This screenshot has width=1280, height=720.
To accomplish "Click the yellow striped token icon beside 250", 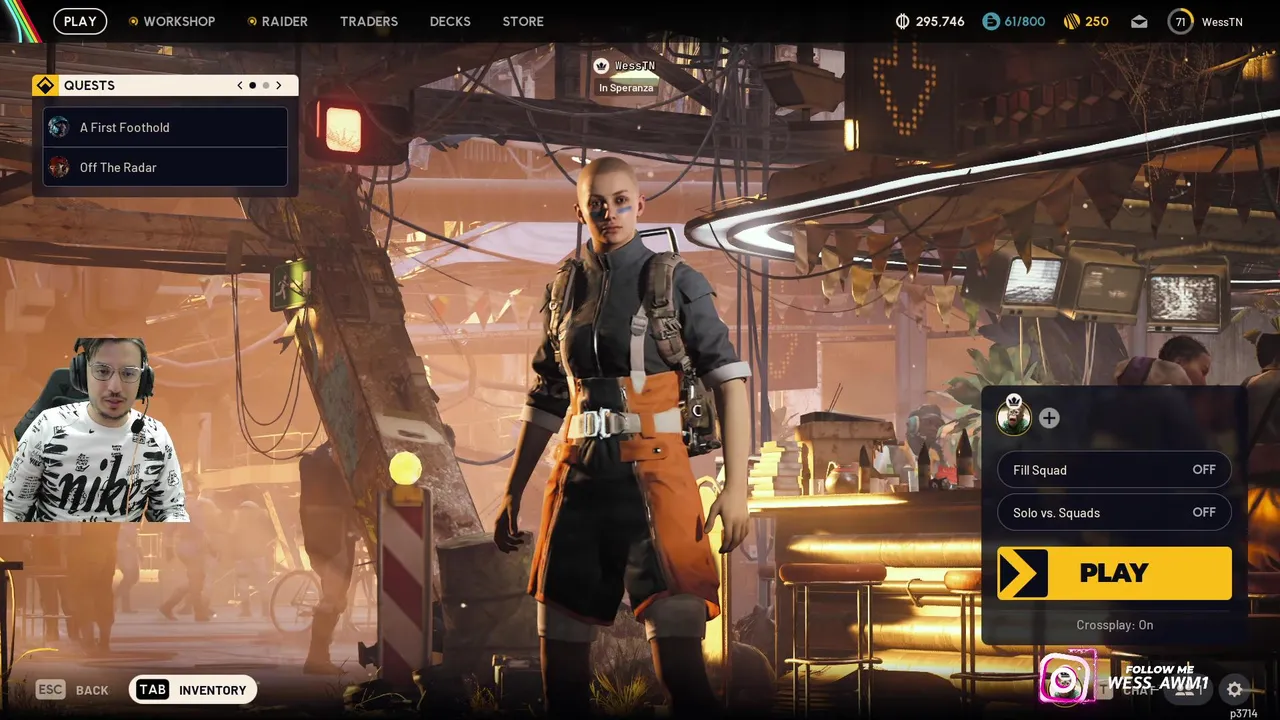I will click(x=1070, y=21).
